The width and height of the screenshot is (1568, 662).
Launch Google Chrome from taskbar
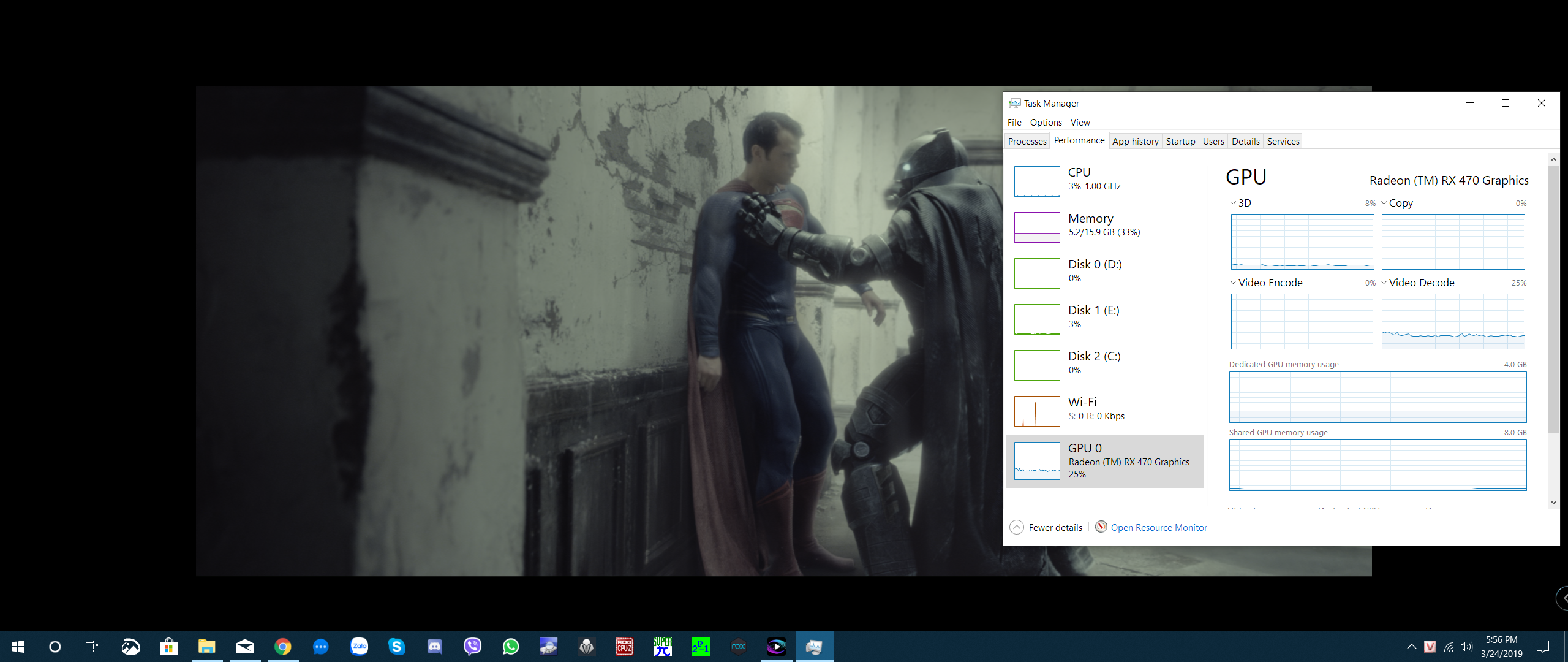pos(283,647)
